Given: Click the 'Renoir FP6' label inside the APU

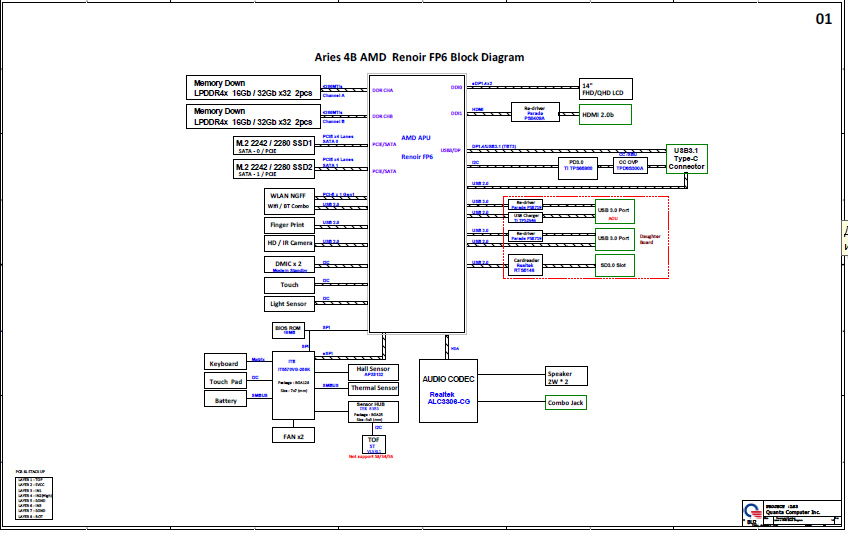Looking at the screenshot, I should tap(417, 157).
